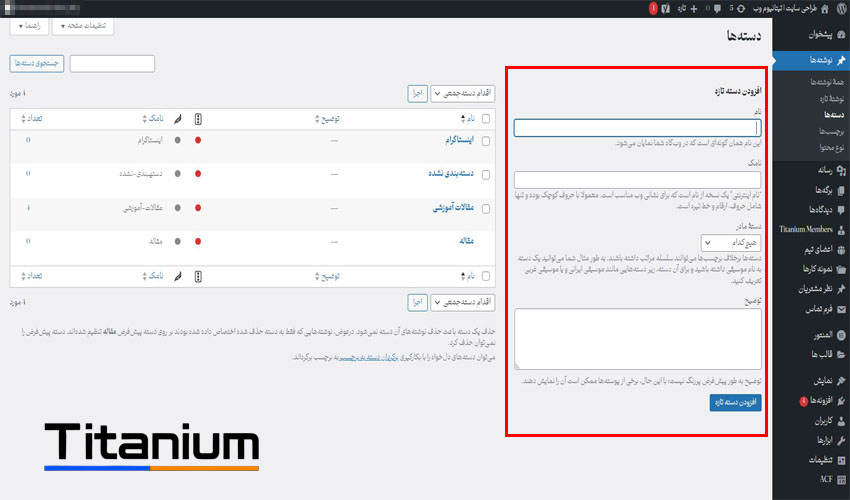Expand the راهنما help tab
This screenshot has width=850, height=500.
[x=29, y=26]
